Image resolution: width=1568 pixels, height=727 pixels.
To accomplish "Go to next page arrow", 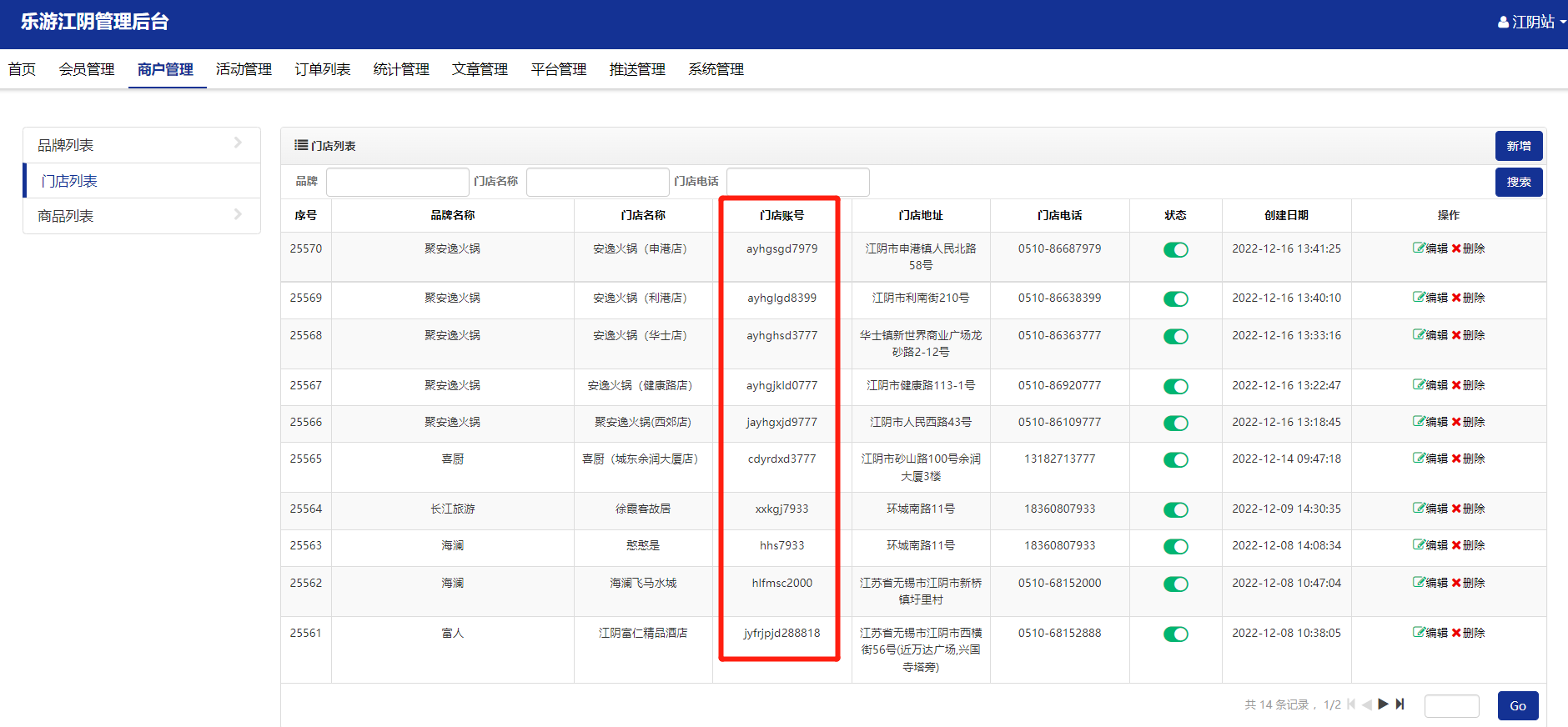I will 1383,704.
